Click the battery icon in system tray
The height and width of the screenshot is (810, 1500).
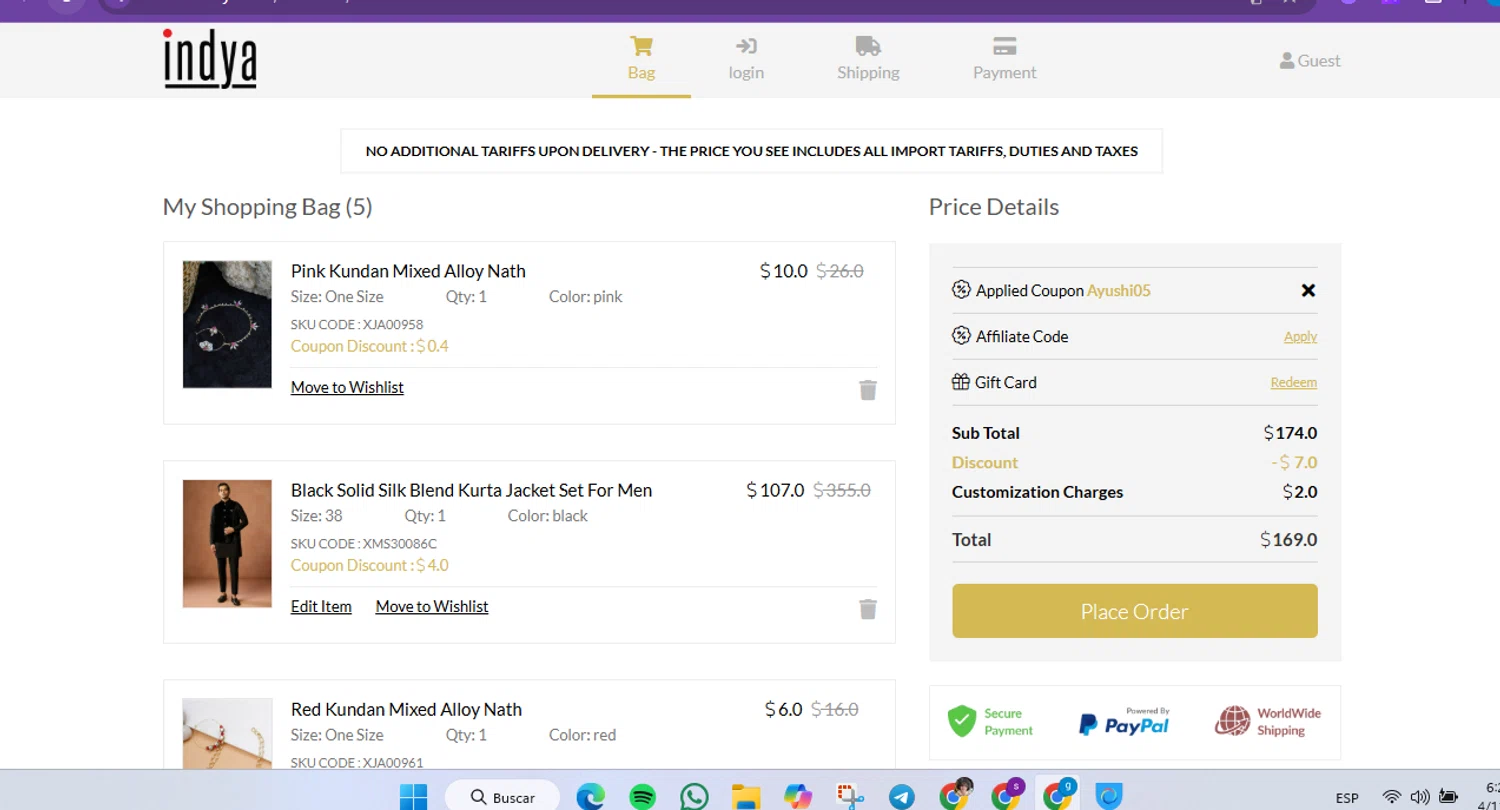(1447, 797)
